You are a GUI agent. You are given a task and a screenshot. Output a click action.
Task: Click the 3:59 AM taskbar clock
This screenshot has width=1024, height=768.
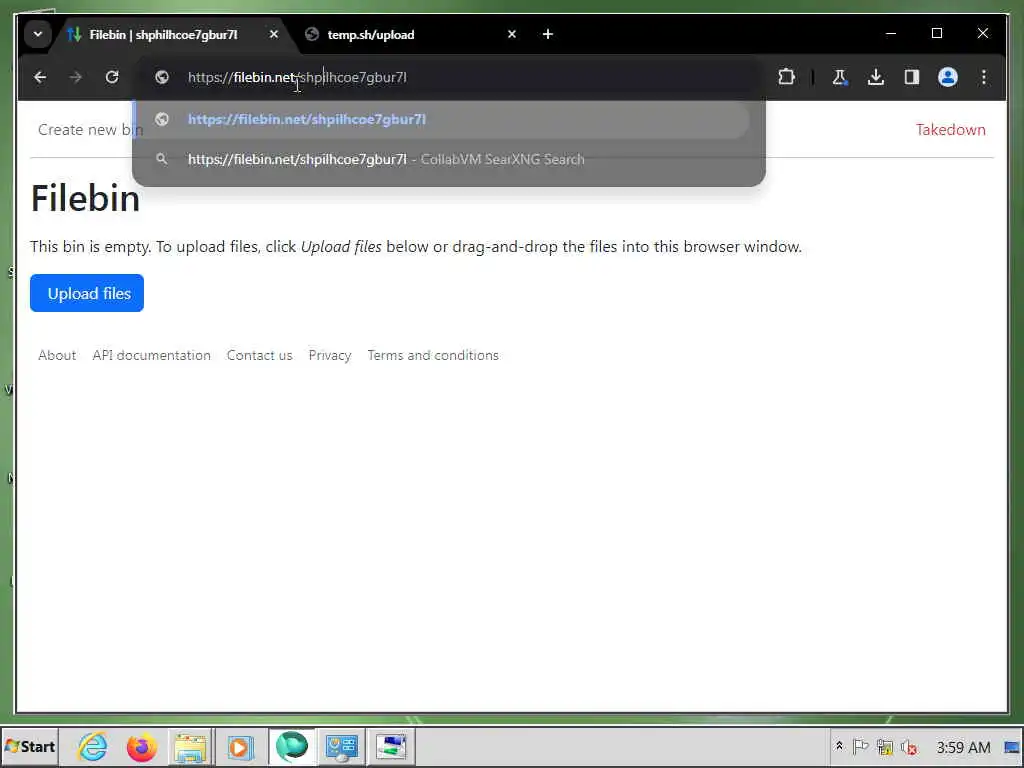coord(963,747)
